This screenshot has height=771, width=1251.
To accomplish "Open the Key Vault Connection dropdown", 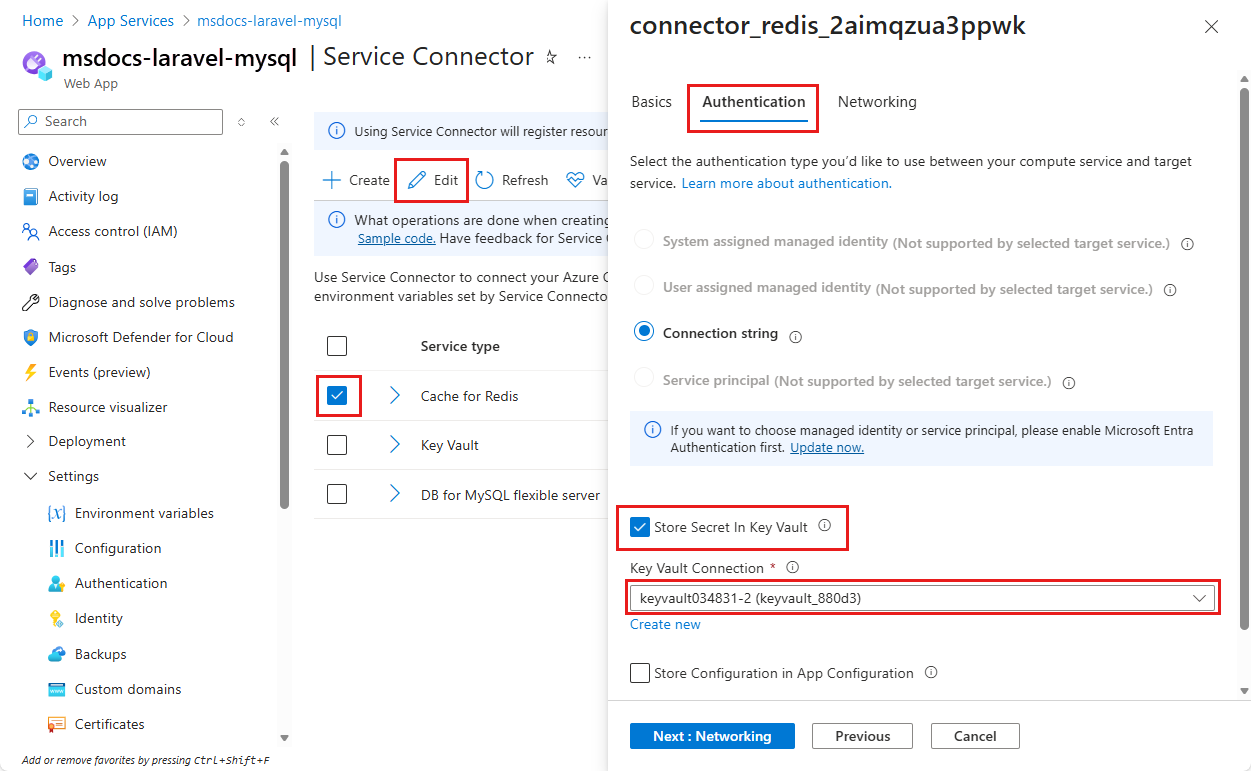I will (x=922, y=598).
